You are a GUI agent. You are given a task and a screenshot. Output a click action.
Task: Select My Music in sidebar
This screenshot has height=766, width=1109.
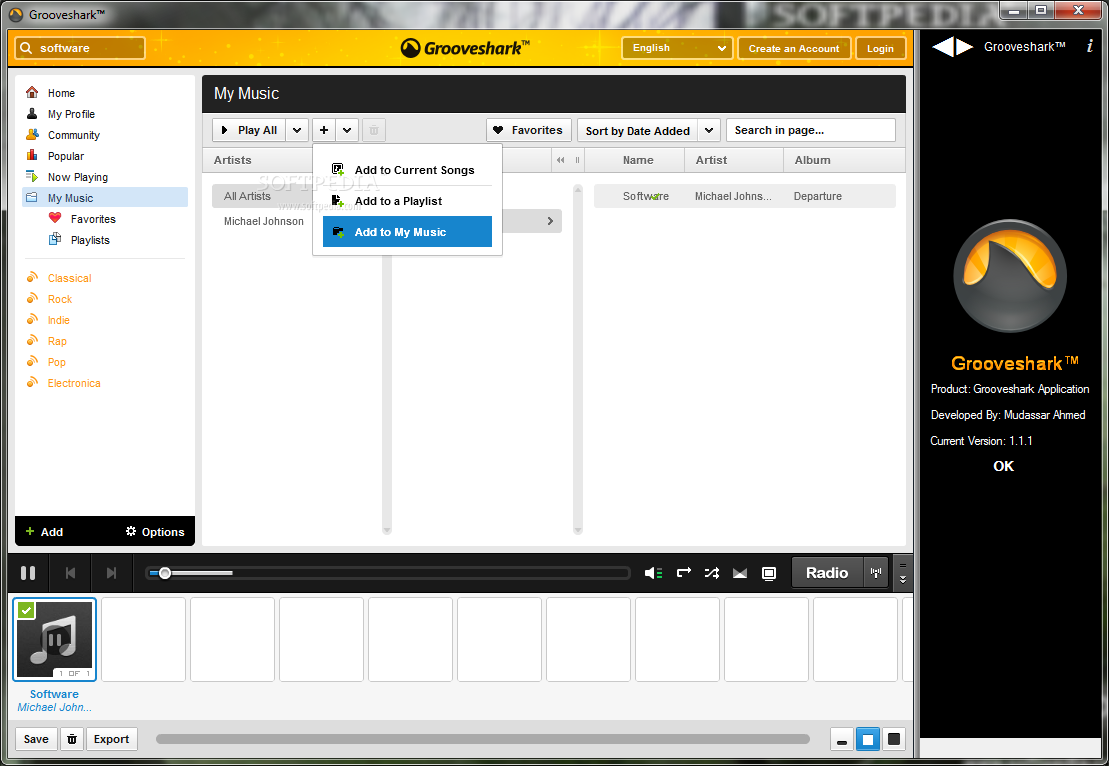coord(105,198)
